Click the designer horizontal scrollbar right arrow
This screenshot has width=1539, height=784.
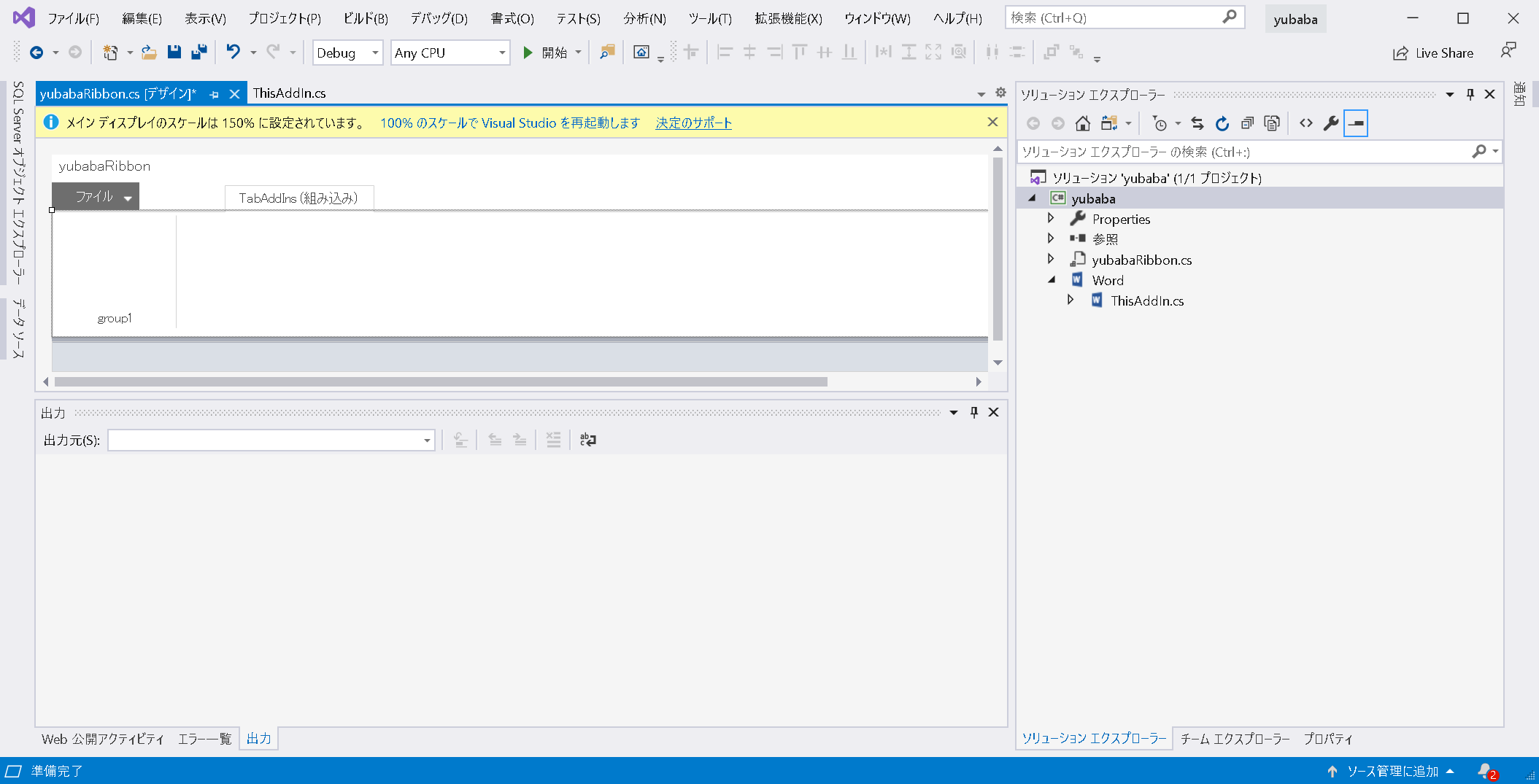[x=979, y=381]
